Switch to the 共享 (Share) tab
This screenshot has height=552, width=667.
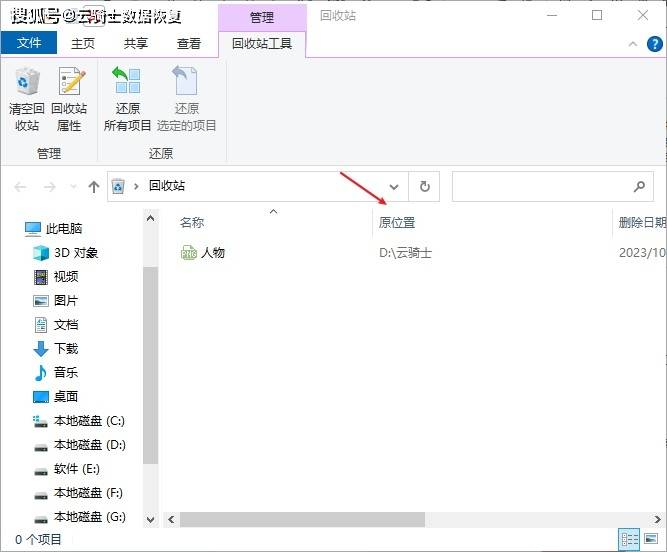(x=136, y=43)
